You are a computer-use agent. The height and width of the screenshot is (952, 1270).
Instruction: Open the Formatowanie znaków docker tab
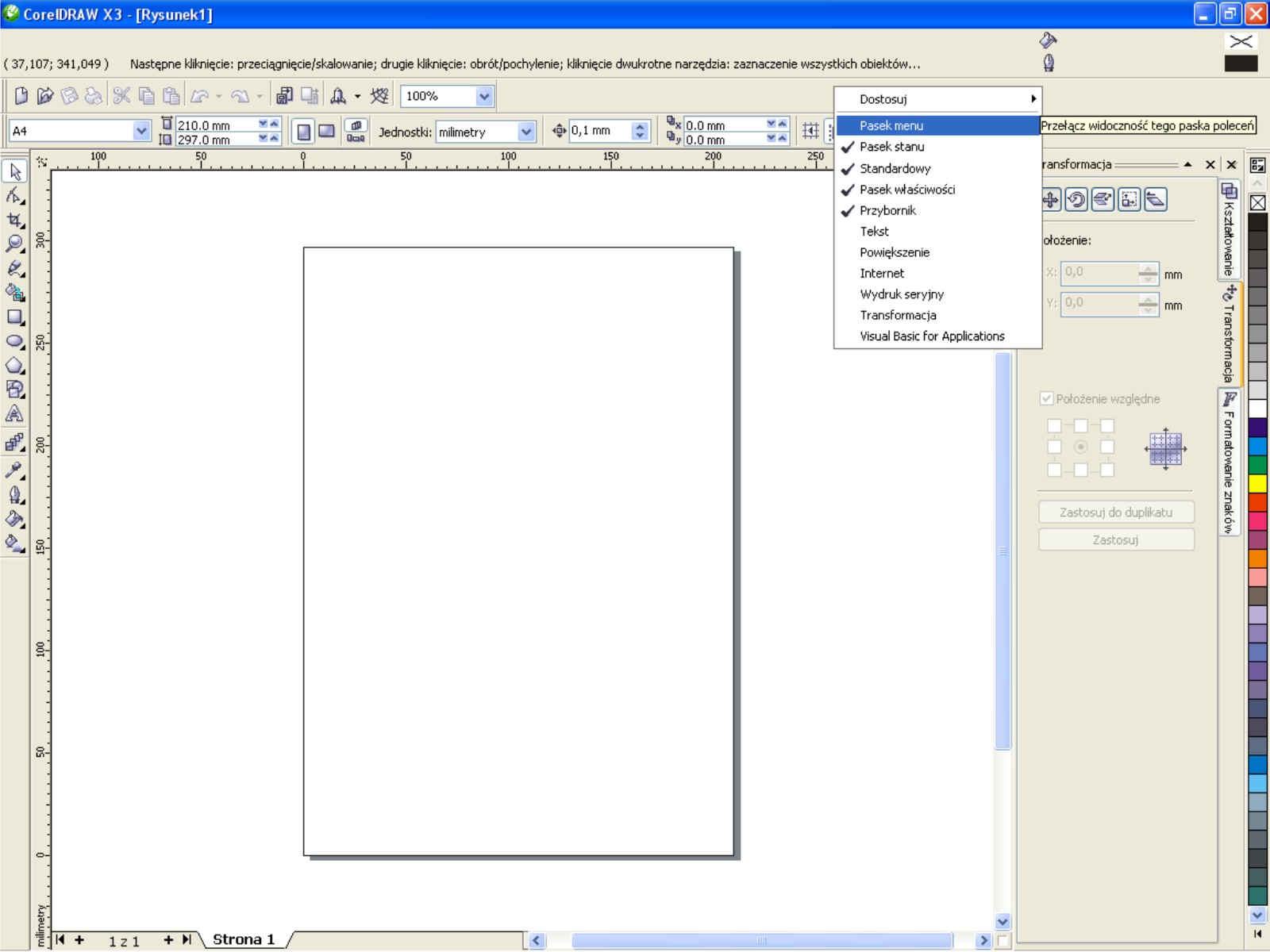1229,464
